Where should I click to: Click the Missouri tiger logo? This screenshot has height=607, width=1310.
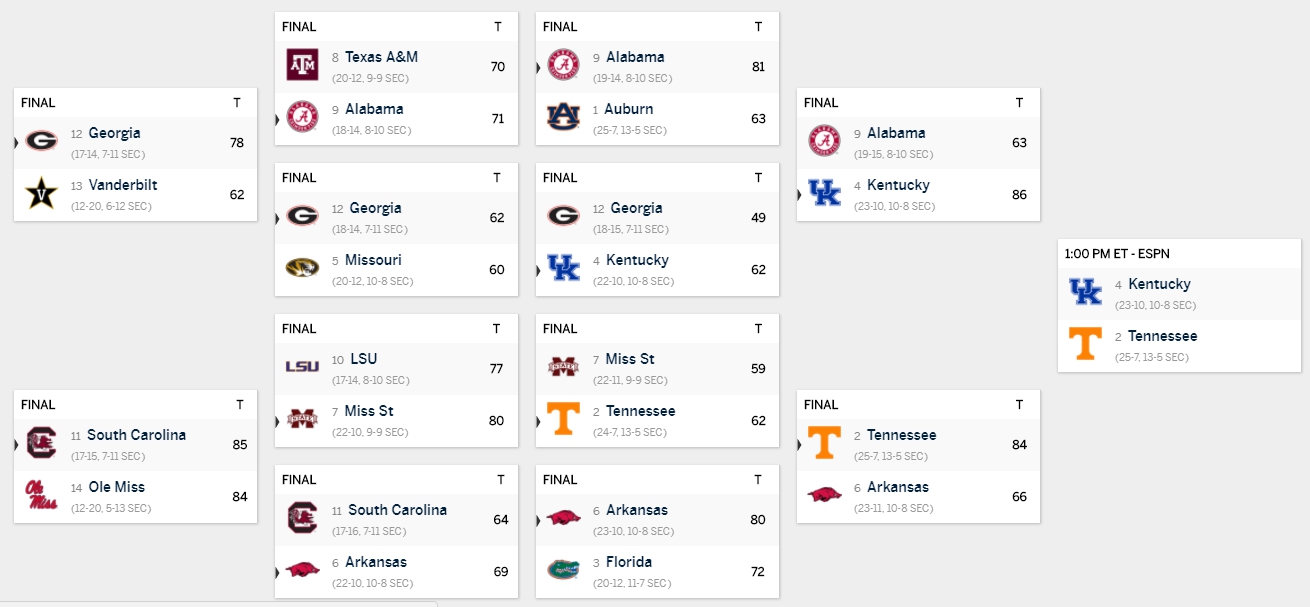(302, 268)
